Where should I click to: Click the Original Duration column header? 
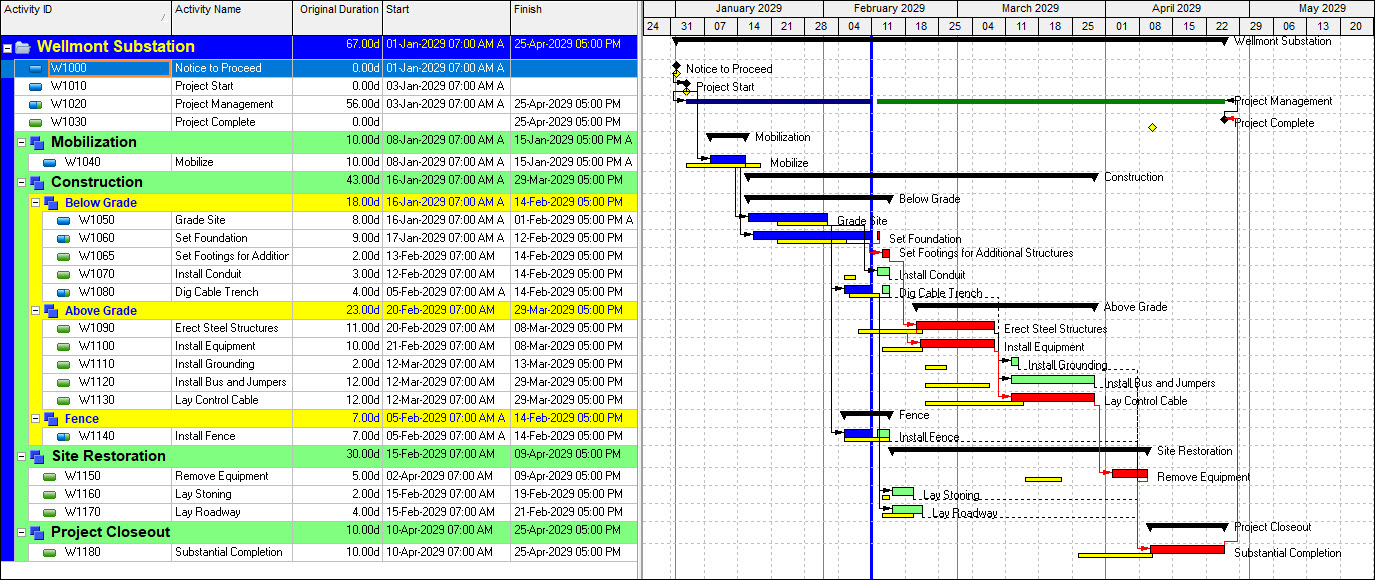point(338,10)
